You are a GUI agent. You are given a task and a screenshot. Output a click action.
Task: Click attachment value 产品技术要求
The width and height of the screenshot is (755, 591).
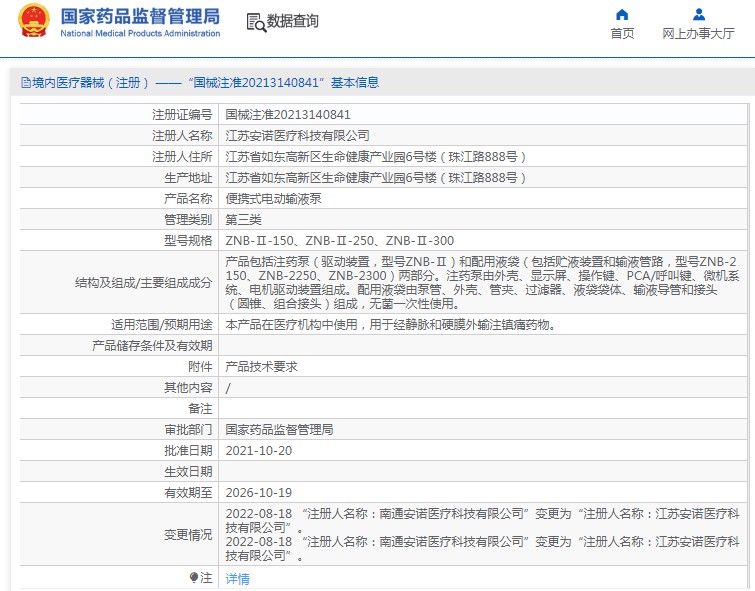tap(261, 367)
